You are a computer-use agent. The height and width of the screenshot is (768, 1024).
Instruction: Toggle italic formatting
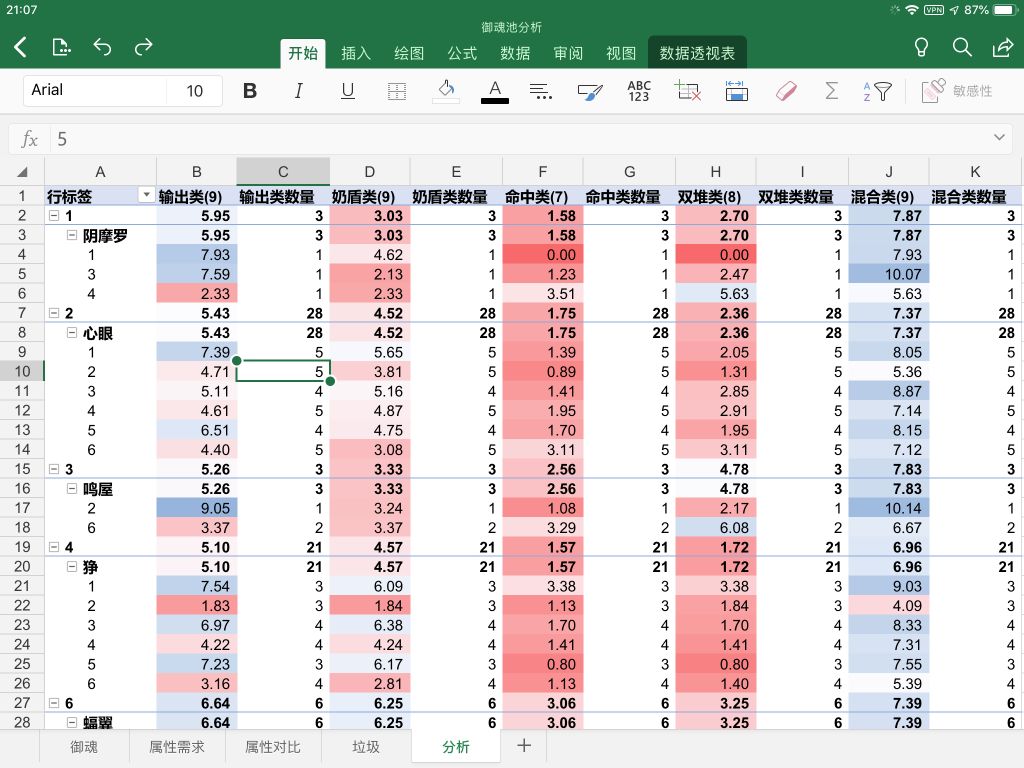298,90
